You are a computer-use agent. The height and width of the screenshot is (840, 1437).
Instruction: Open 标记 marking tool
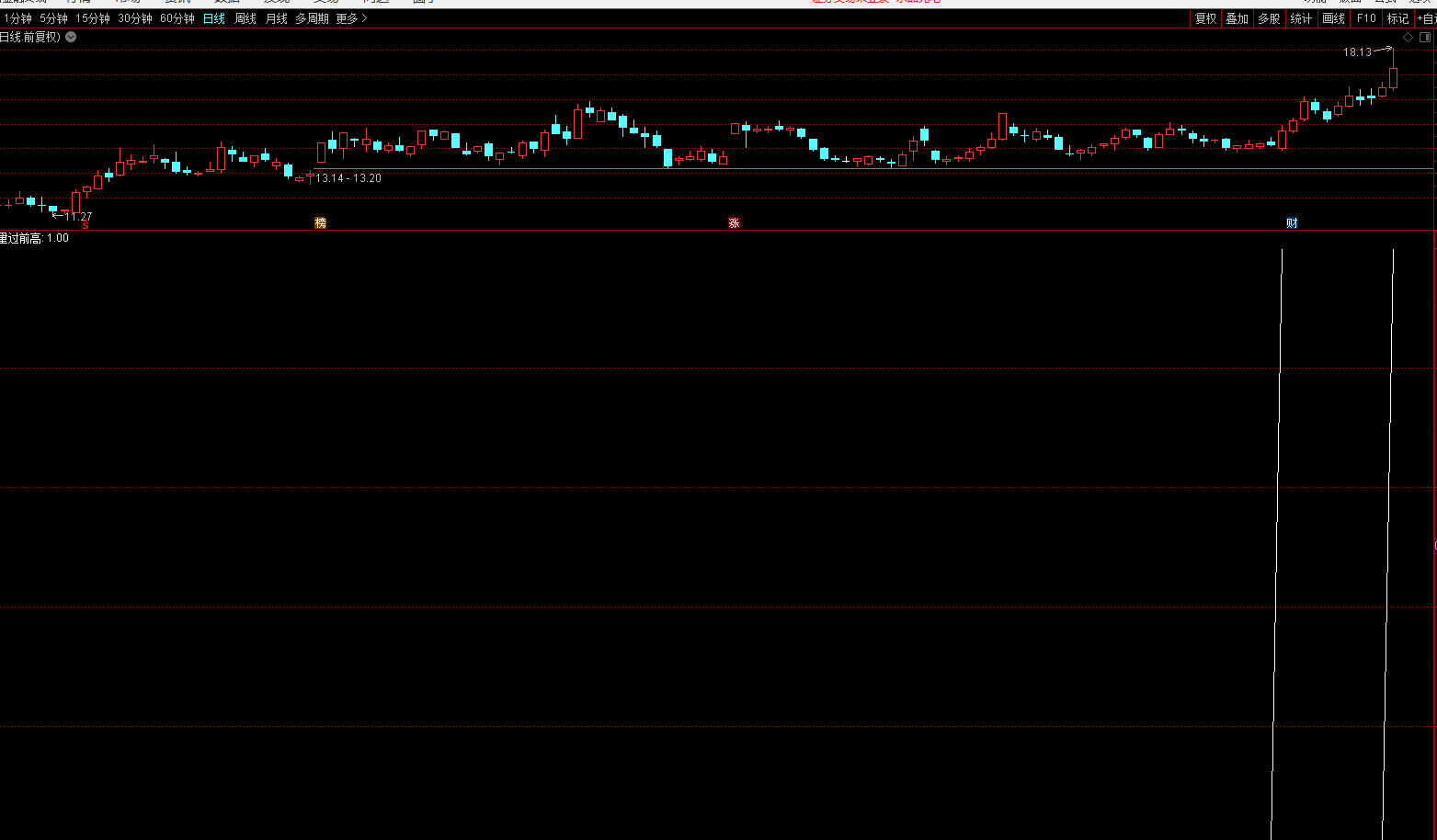coord(1397,18)
